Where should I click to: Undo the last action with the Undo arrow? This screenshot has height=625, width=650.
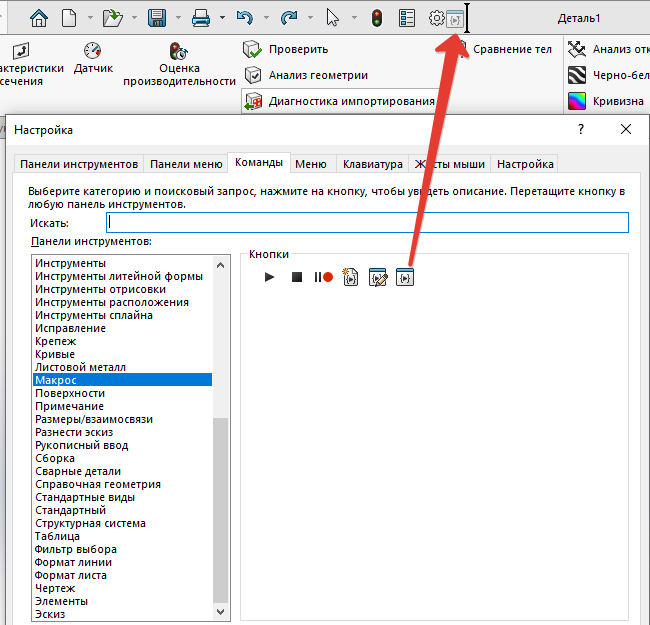(245, 18)
